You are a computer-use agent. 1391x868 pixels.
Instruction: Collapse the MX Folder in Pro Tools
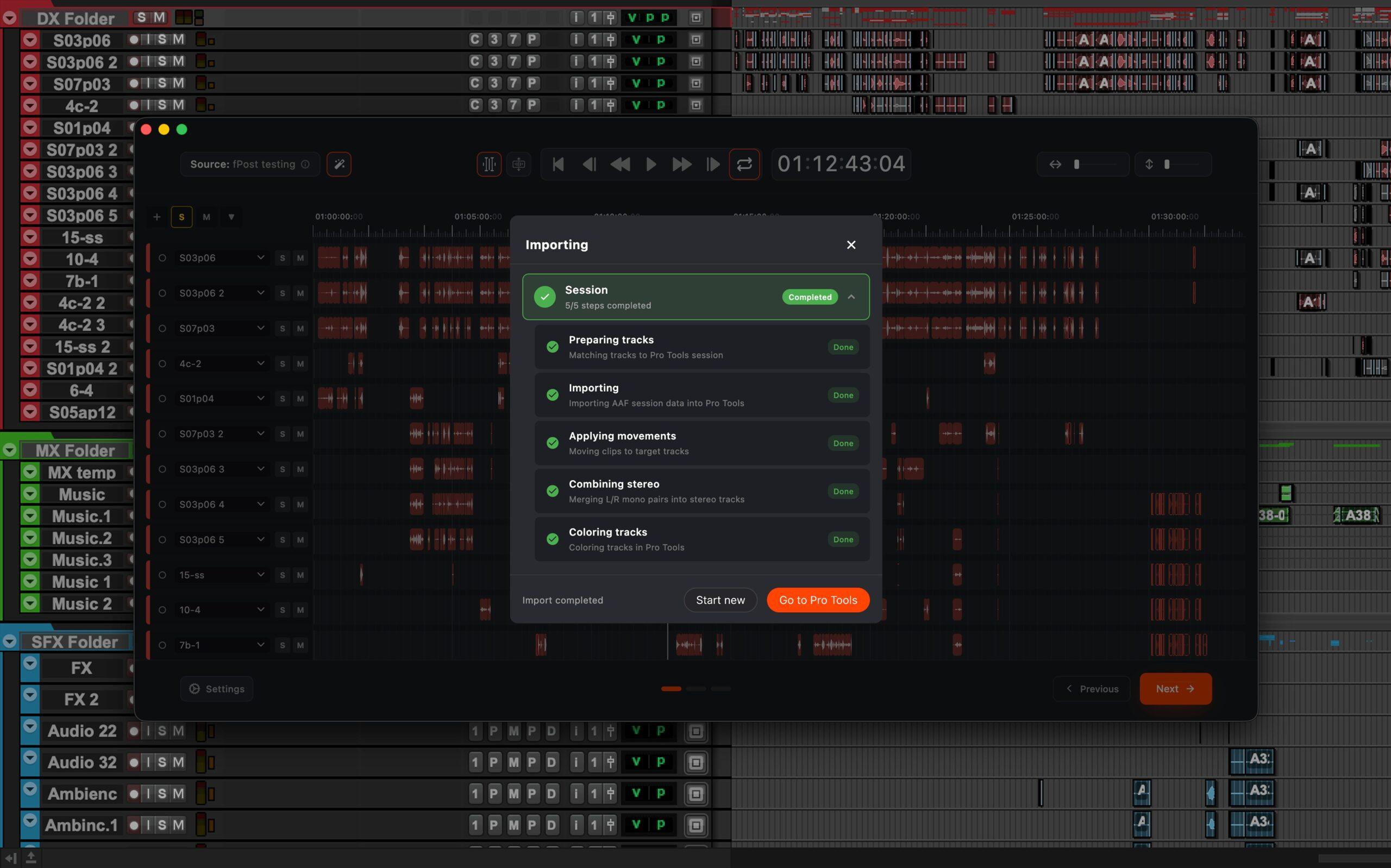(9, 450)
